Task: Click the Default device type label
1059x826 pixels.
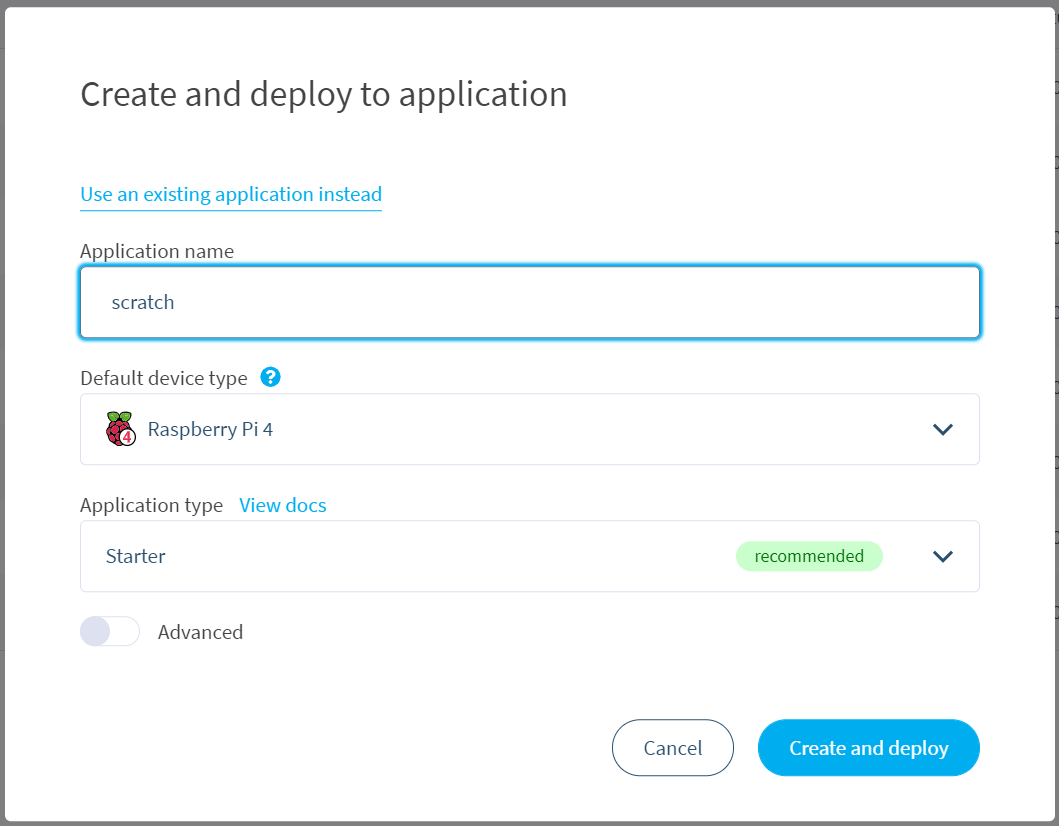Action: click(164, 378)
